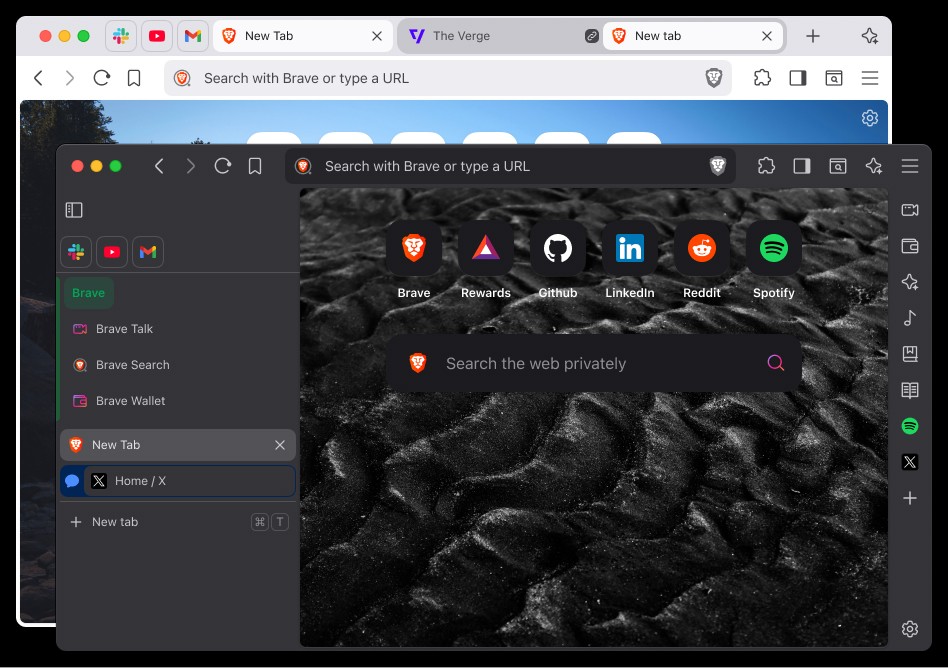
Task: Open Bookmarks panel icon in right sidebar
Action: click(909, 354)
